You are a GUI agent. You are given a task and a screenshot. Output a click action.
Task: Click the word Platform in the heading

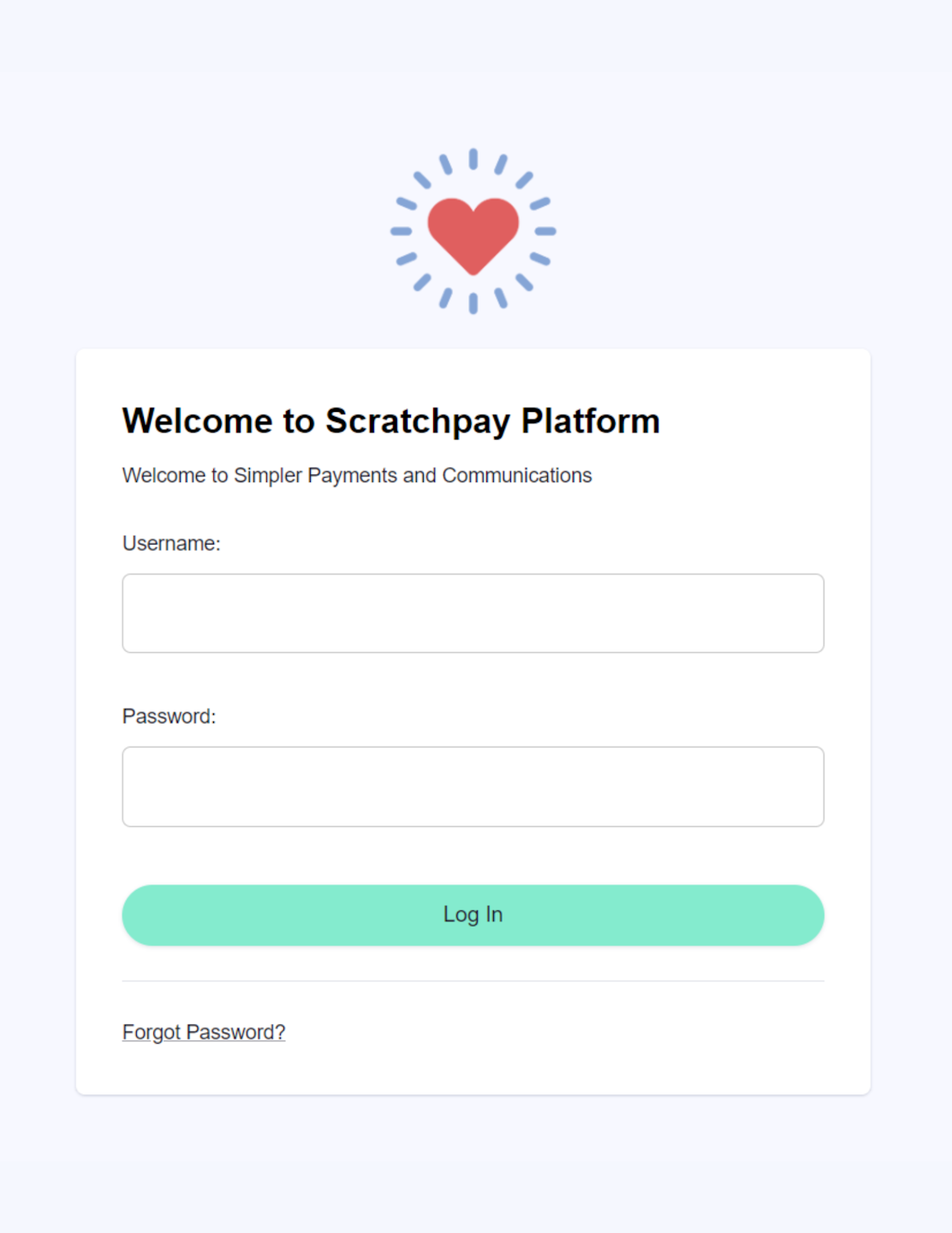click(591, 421)
